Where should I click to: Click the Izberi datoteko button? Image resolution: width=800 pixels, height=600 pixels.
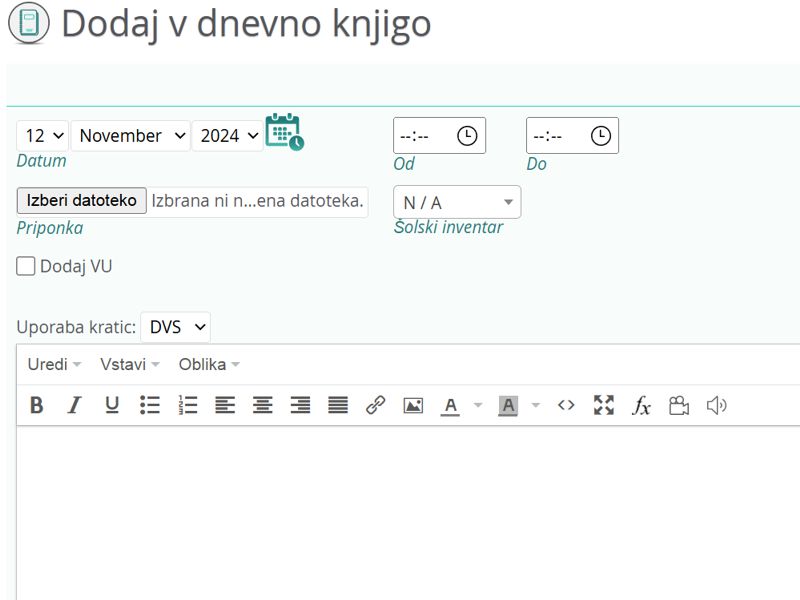pos(82,201)
